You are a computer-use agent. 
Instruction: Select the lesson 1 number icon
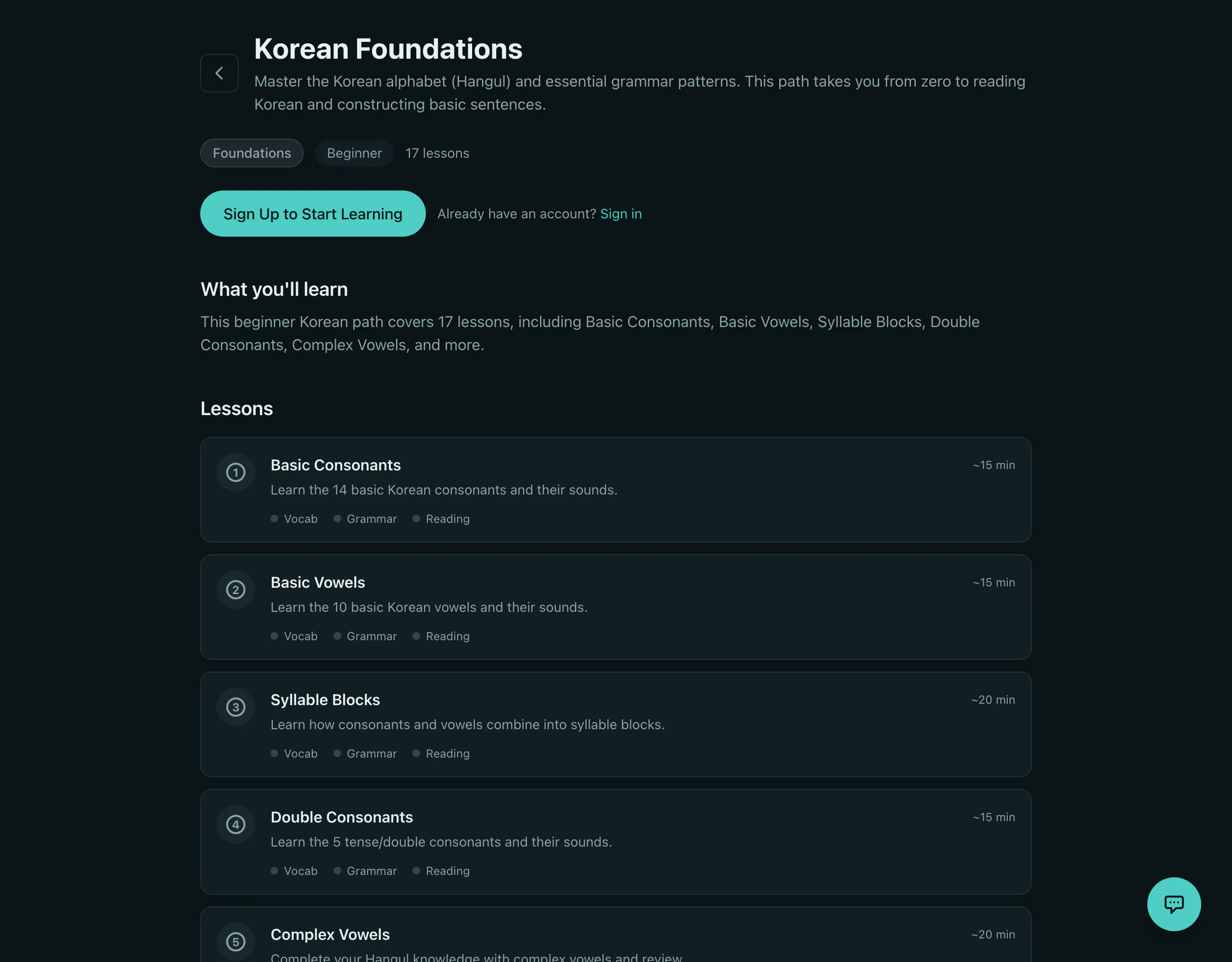236,472
